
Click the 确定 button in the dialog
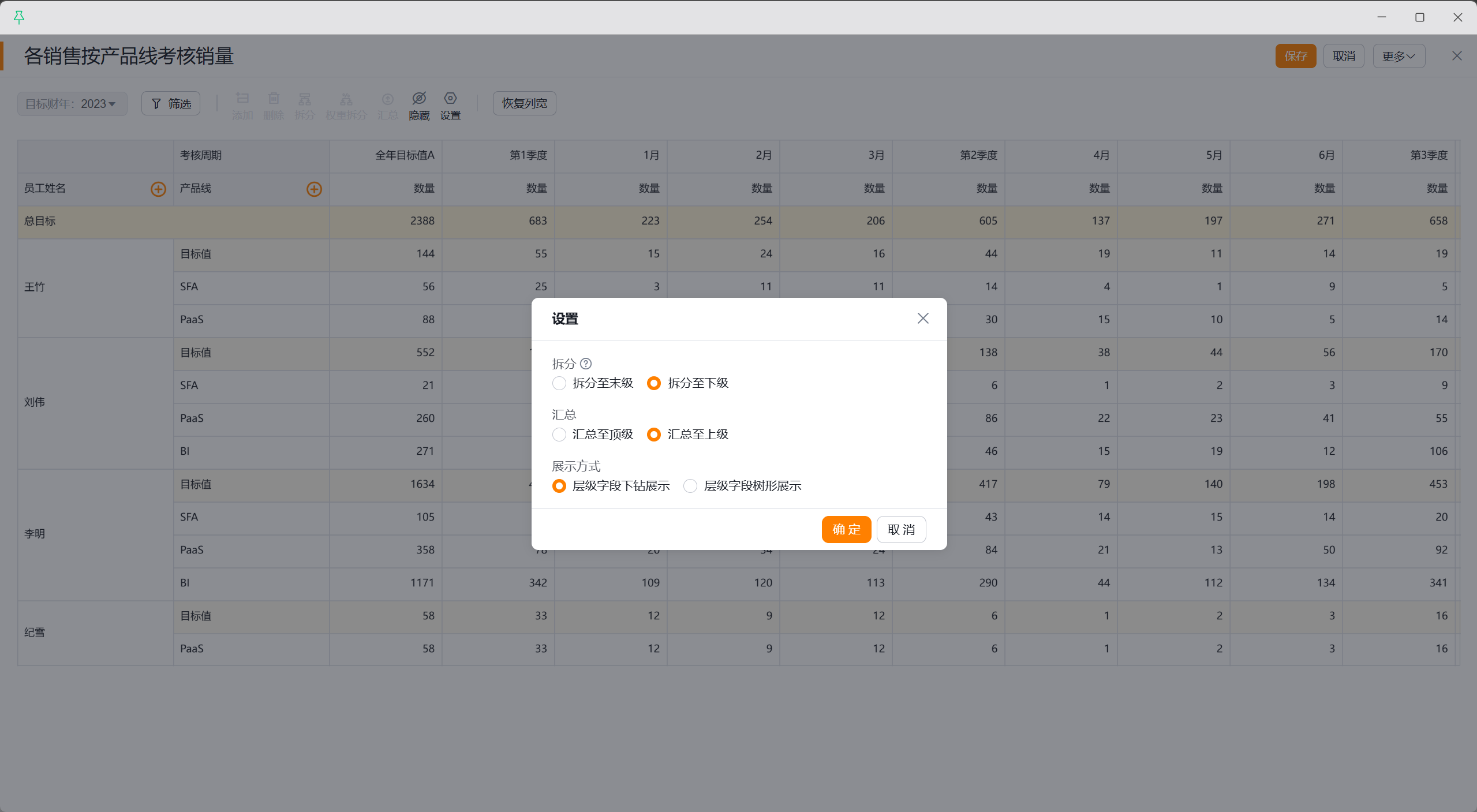(x=846, y=530)
